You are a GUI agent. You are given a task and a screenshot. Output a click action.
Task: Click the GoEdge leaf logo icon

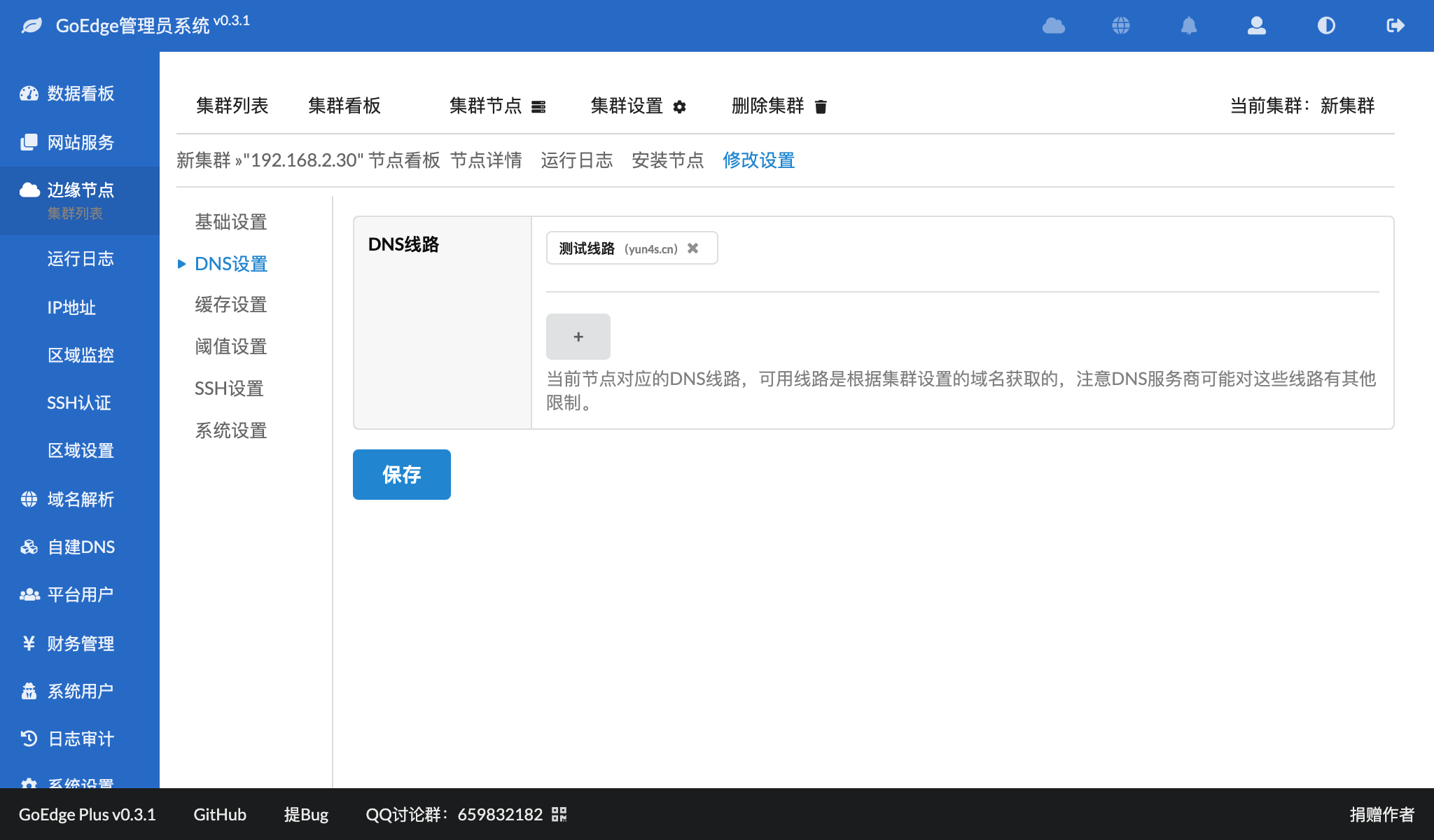(x=32, y=26)
